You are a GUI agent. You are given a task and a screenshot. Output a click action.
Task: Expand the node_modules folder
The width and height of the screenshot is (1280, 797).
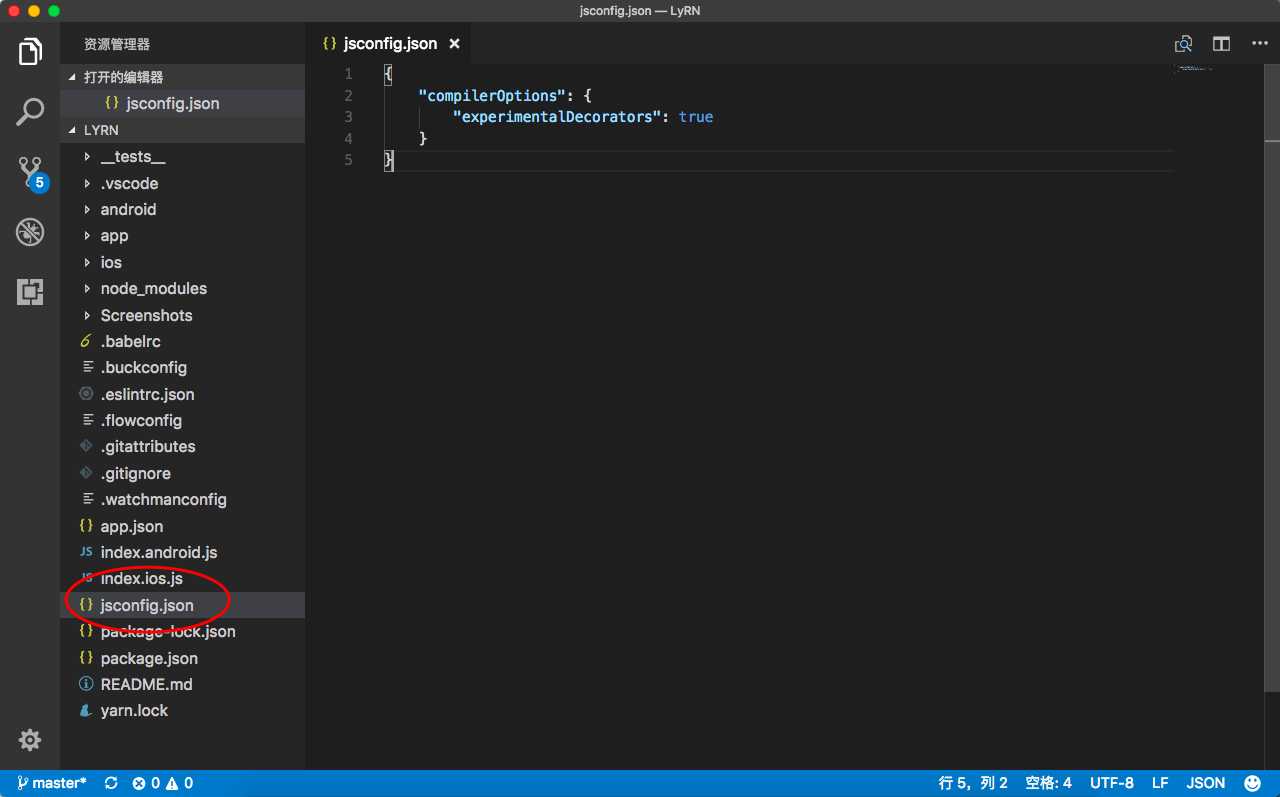tap(153, 288)
